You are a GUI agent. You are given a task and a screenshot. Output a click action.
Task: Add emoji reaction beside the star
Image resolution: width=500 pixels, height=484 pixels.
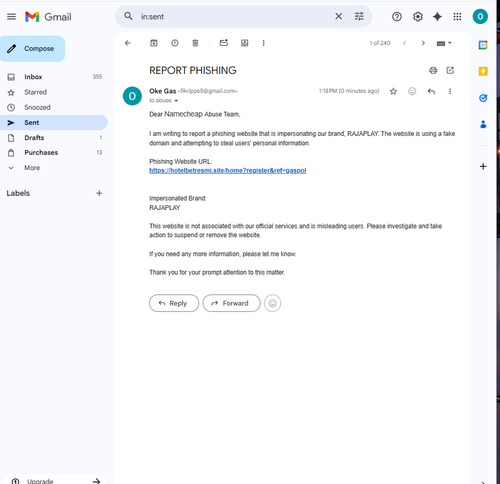click(412, 91)
